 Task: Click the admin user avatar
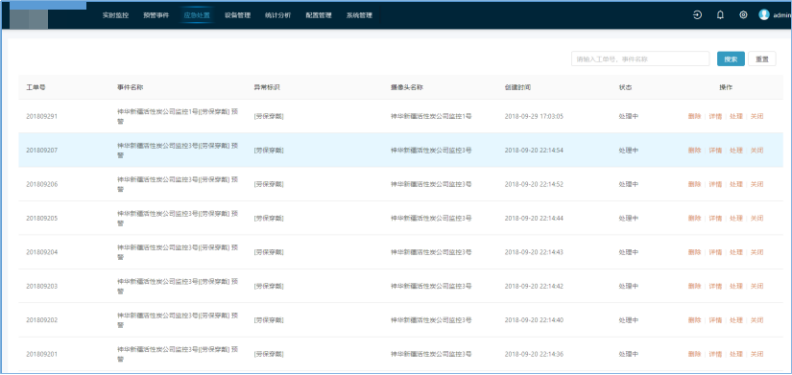[x=764, y=15]
